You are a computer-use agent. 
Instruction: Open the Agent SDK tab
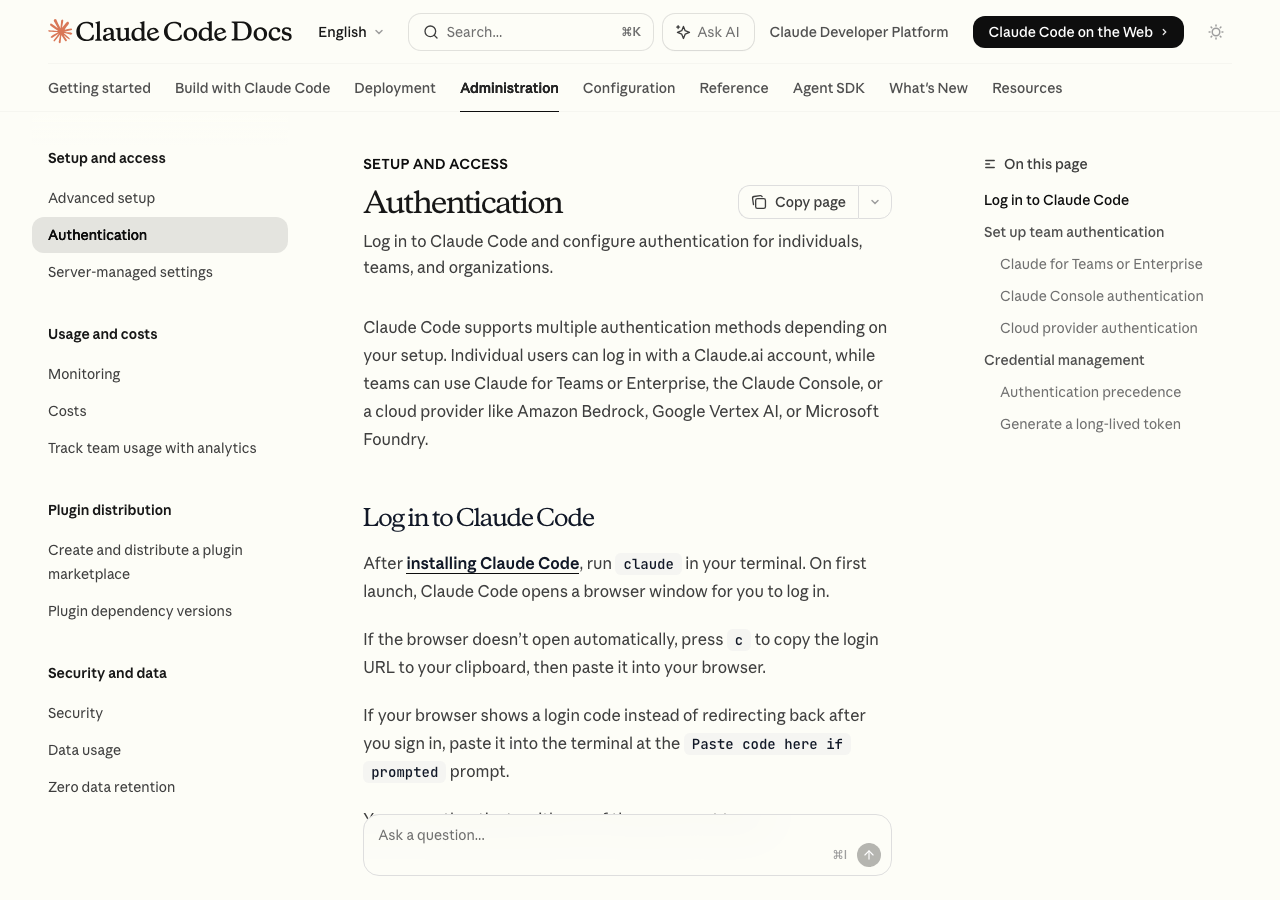coord(829,88)
